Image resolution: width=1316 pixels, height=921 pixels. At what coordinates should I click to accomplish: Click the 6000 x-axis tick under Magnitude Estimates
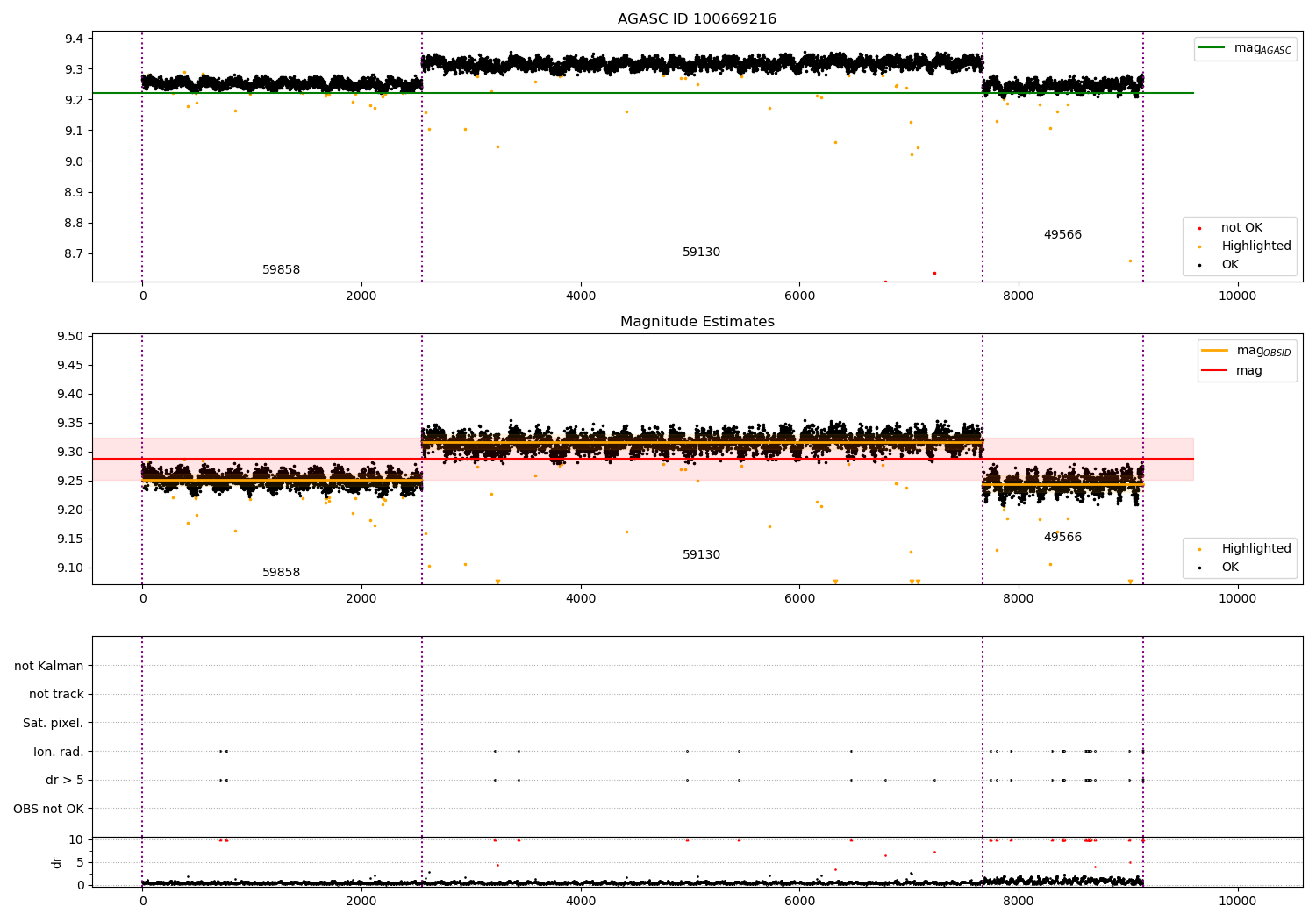coord(799,599)
